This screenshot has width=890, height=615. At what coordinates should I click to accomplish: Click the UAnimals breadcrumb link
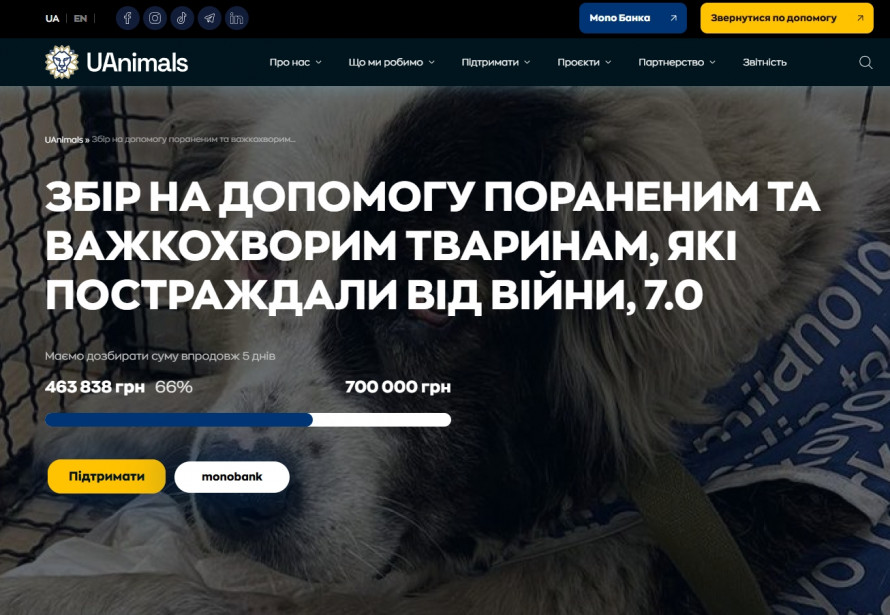click(64, 140)
